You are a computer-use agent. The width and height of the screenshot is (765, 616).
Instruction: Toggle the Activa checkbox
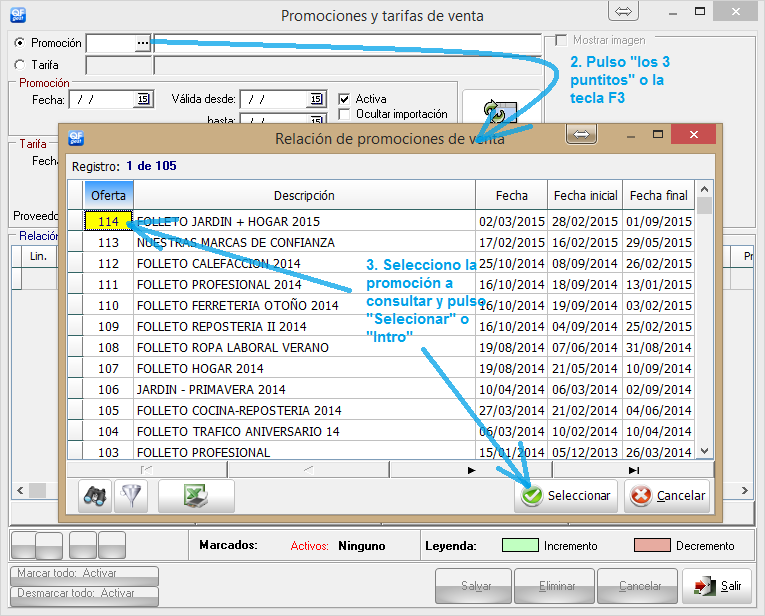[344, 99]
